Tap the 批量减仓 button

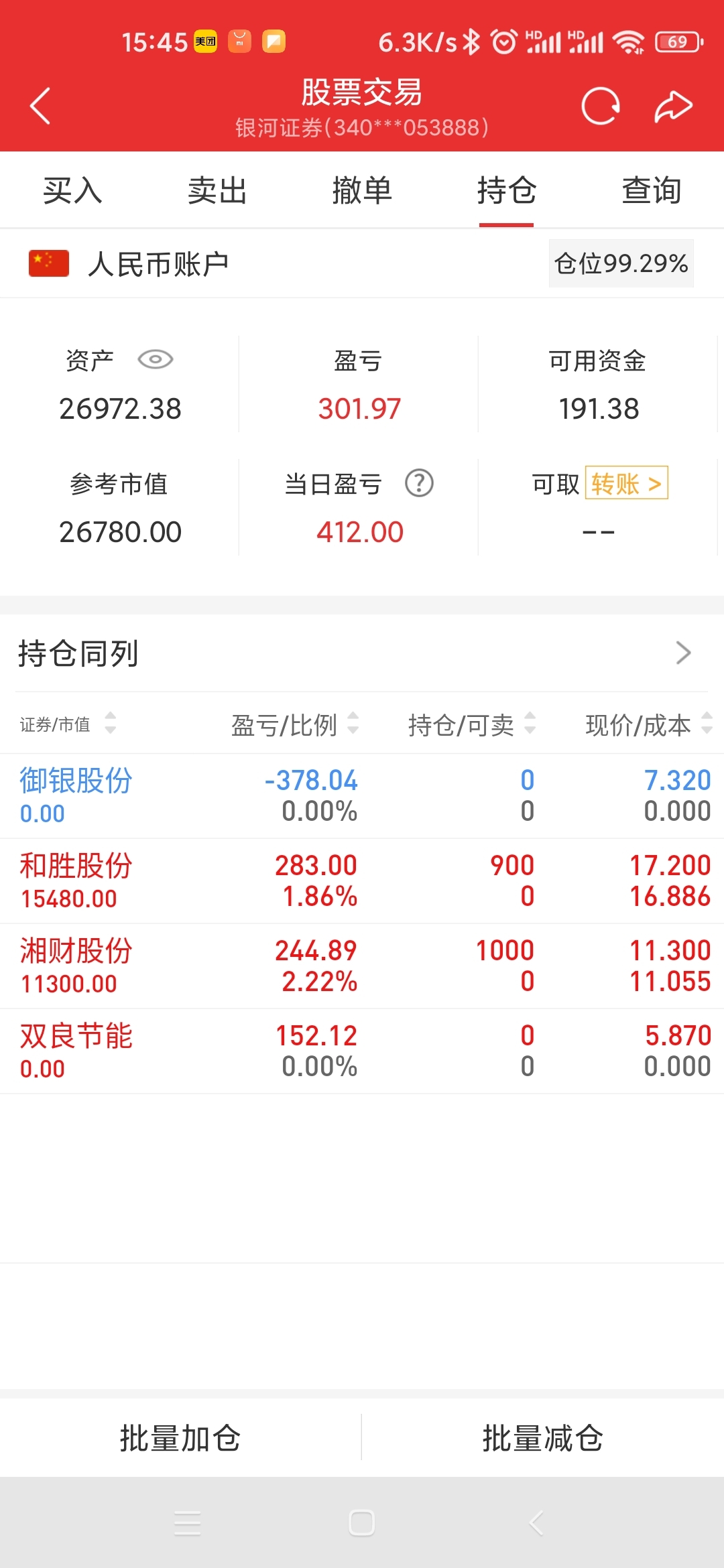pyautogui.click(x=543, y=1438)
